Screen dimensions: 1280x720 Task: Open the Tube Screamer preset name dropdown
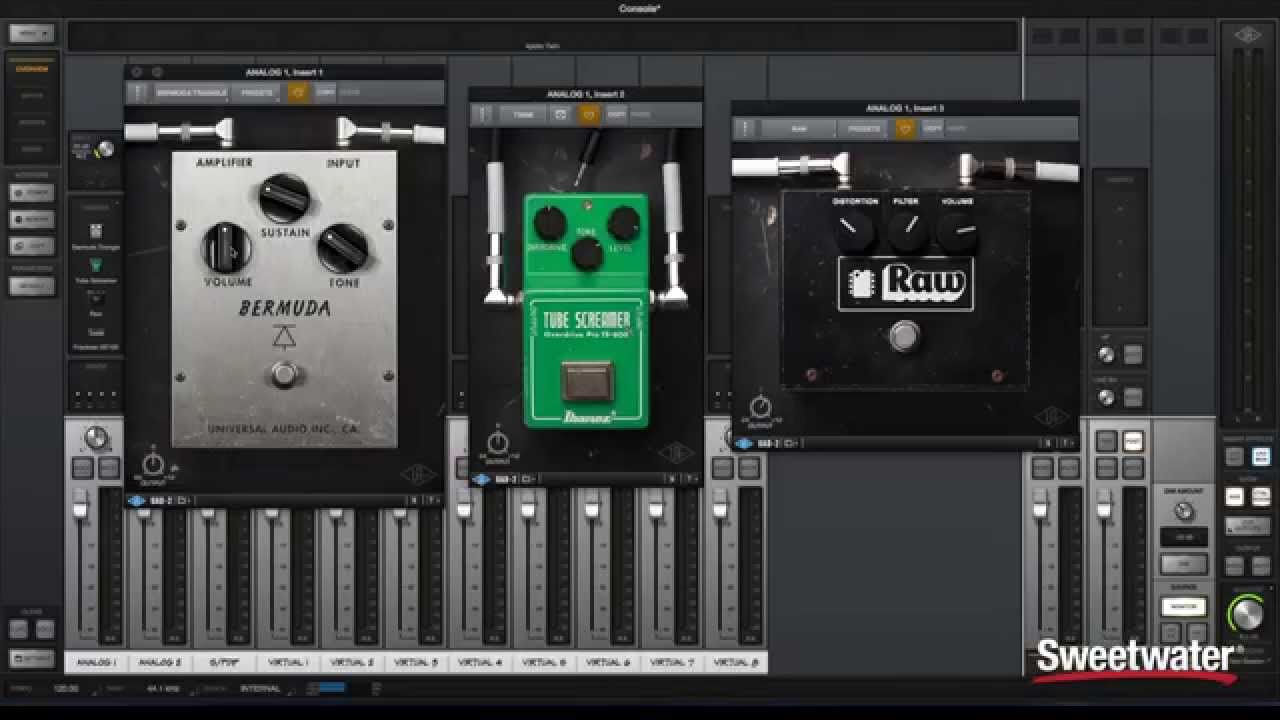click(523, 114)
